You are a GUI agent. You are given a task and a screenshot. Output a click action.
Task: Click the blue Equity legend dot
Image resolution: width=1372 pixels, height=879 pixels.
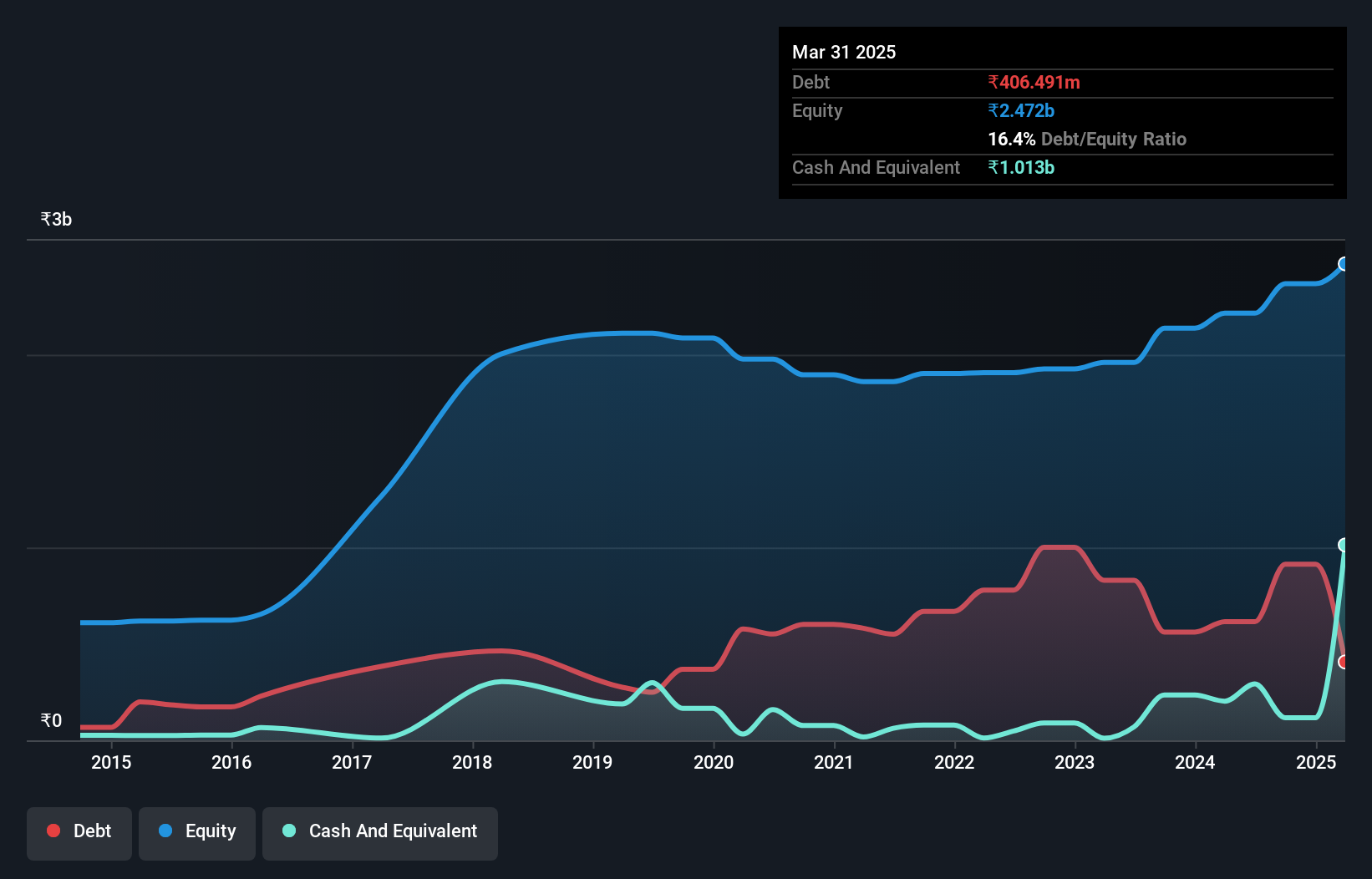[165, 831]
